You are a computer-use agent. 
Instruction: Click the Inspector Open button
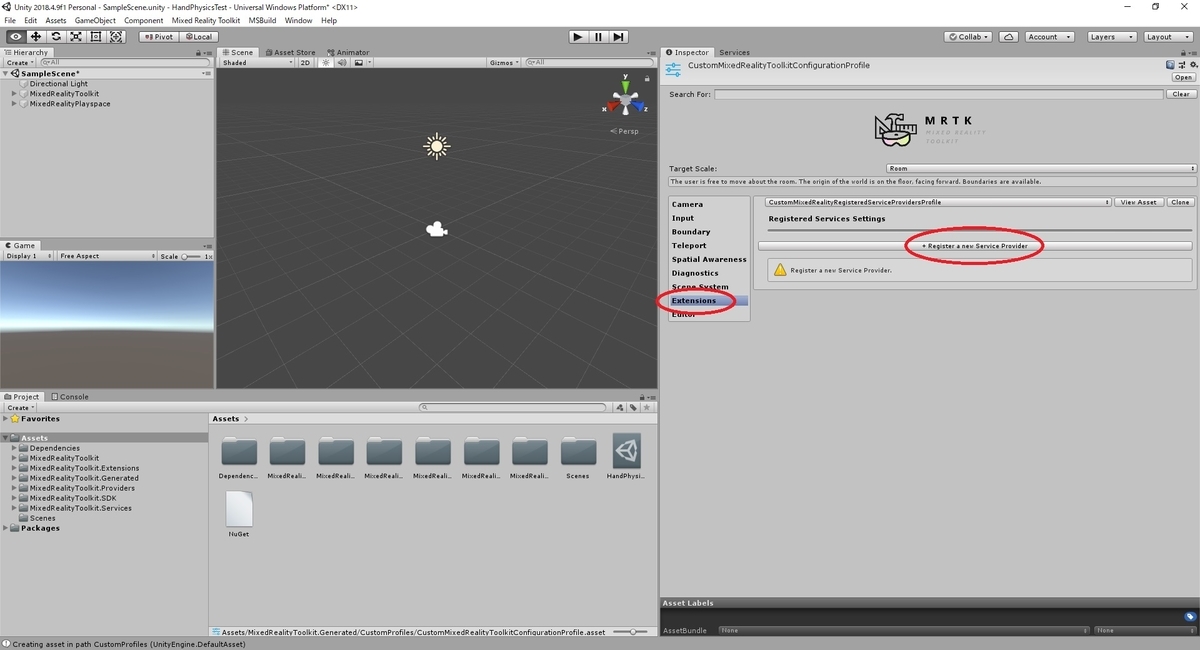coord(1184,77)
